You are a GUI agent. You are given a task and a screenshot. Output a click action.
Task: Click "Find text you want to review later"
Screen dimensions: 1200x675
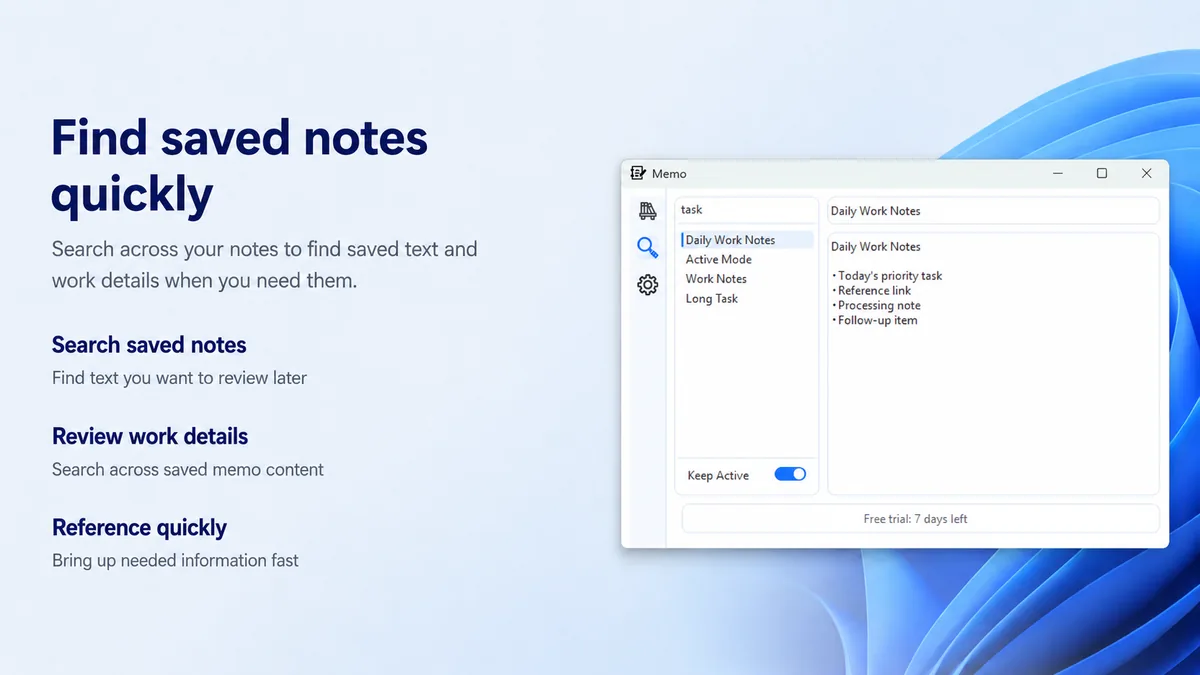pos(179,378)
